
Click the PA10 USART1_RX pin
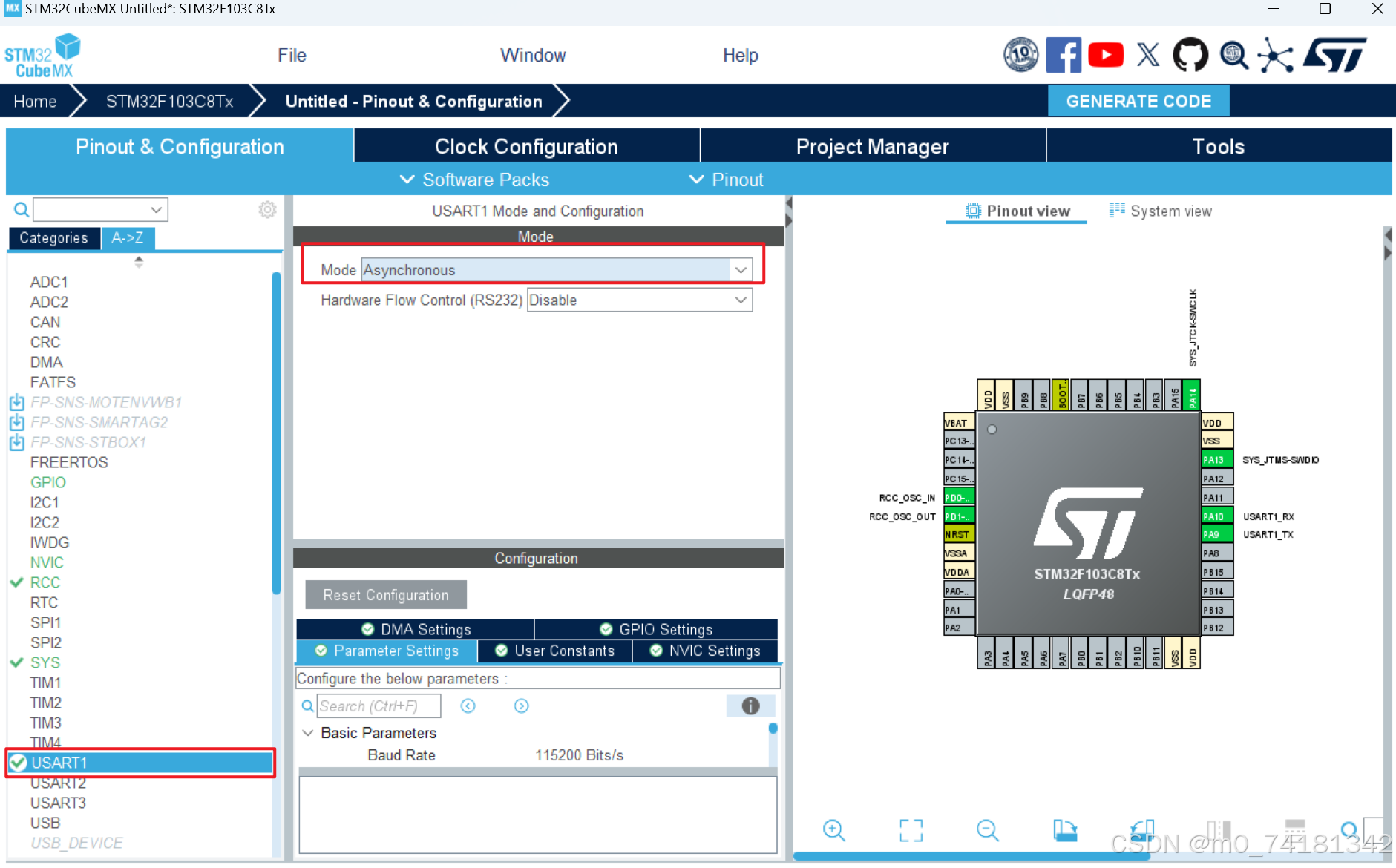click(1217, 516)
